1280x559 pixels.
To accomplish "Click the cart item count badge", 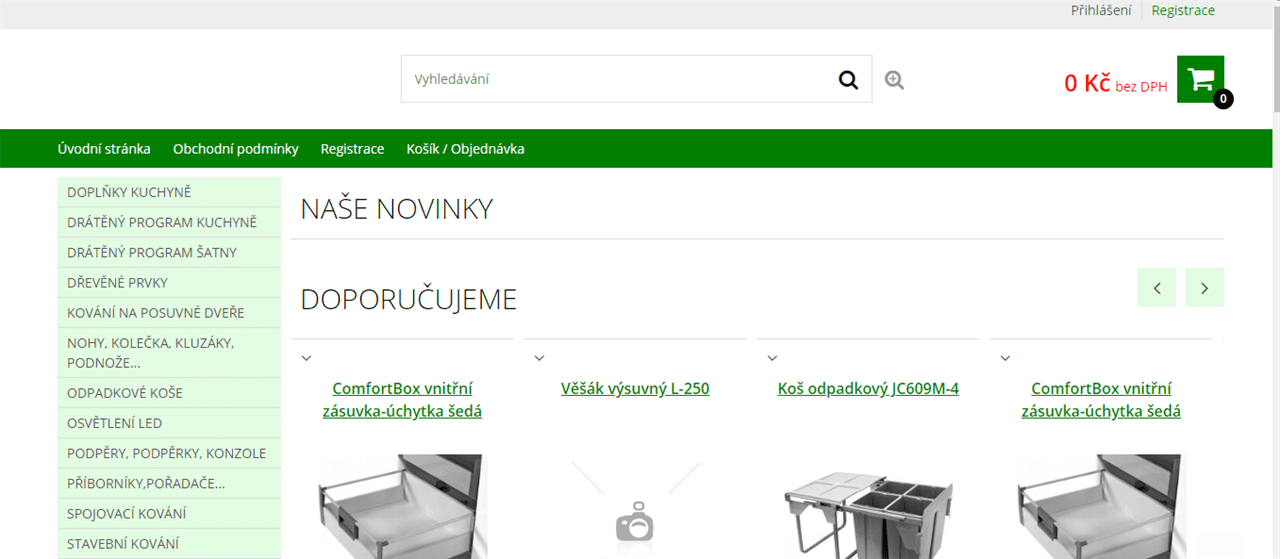I will [1223, 99].
